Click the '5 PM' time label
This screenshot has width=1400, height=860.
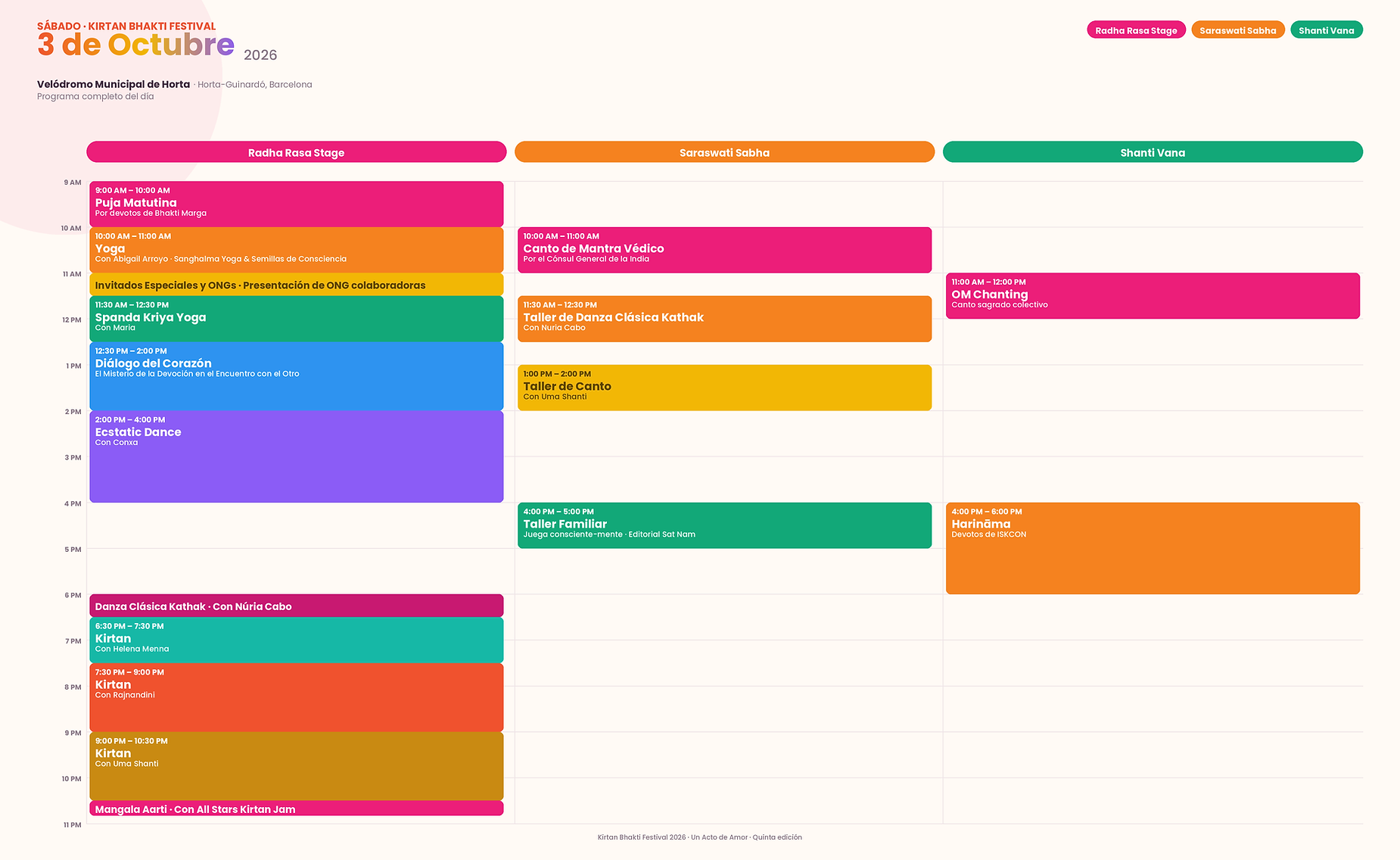point(73,550)
